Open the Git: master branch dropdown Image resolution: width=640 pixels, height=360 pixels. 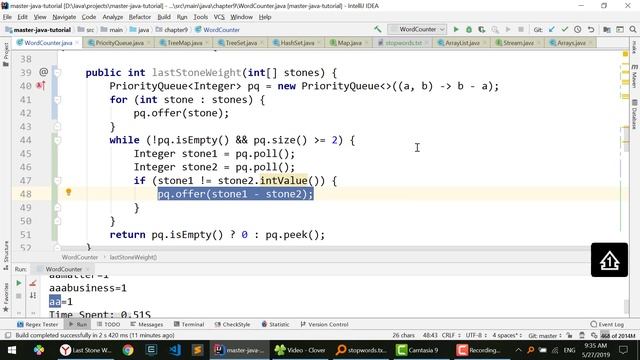(545, 336)
